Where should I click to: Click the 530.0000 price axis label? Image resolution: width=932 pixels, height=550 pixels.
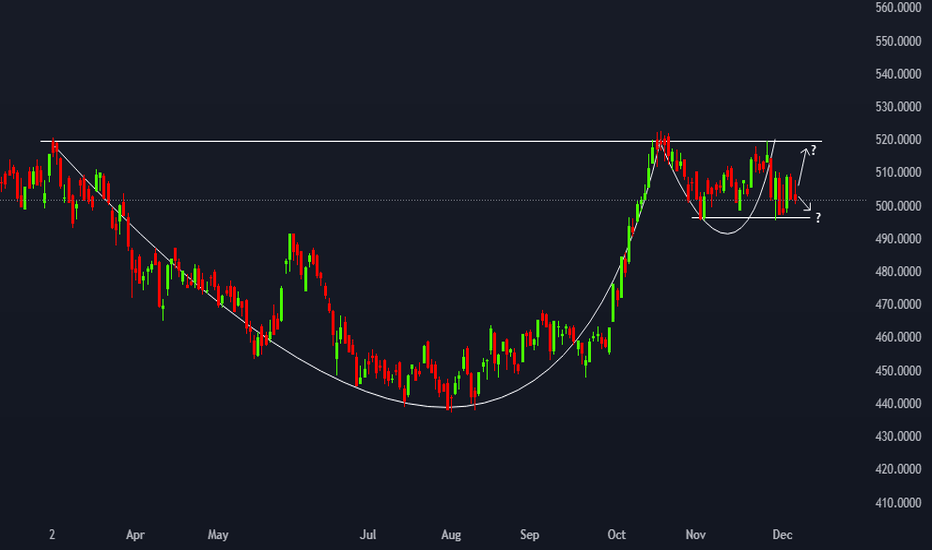click(898, 106)
